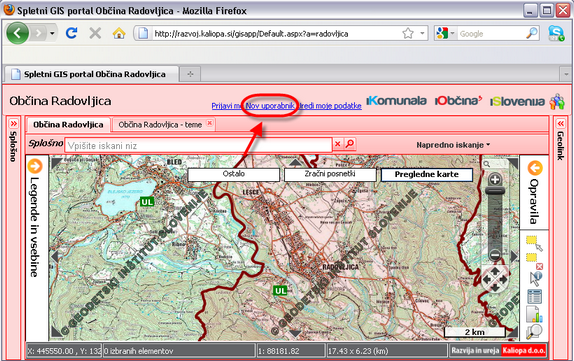
Task: Select the Pregledne karte base map
Action: point(426,175)
